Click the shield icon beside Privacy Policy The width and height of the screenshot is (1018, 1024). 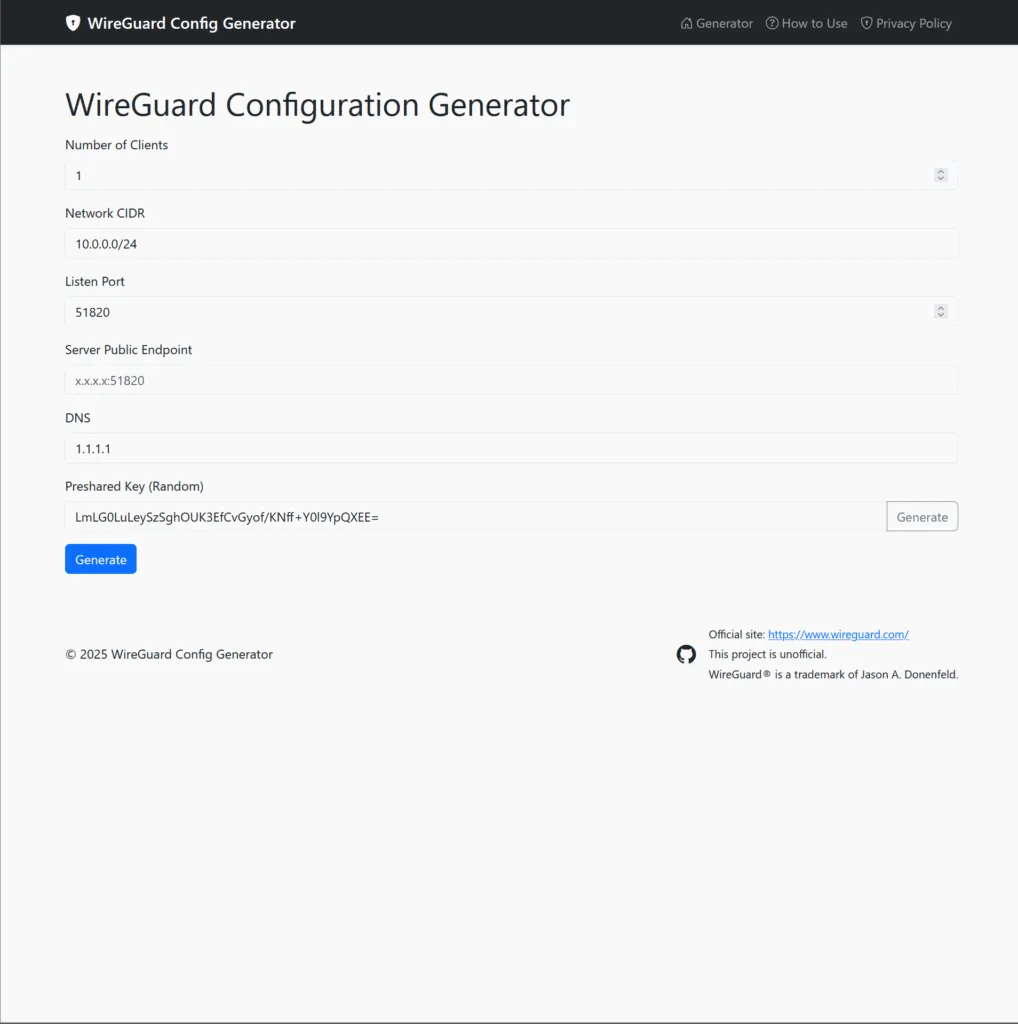point(867,23)
